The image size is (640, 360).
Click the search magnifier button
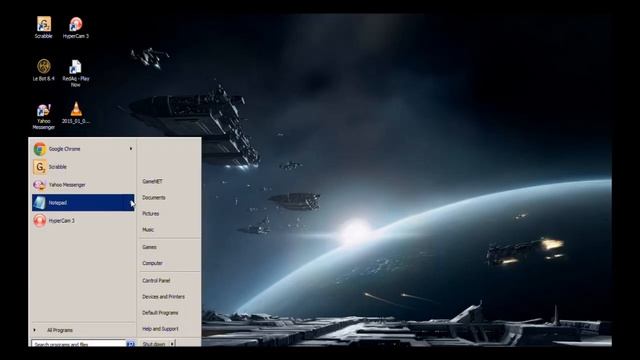click(131, 344)
